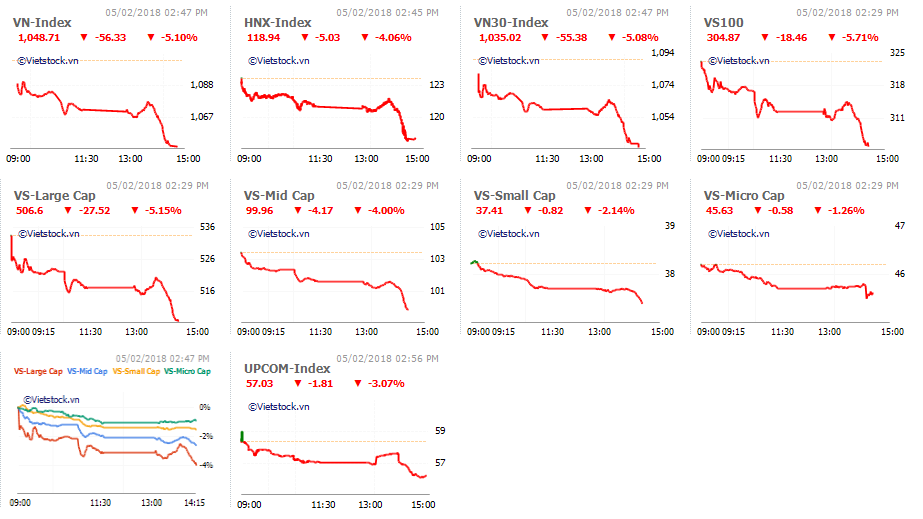The image size is (923, 519).
Task: Click the HNX-Index down arrow beside -4.06%
Action: coord(364,38)
